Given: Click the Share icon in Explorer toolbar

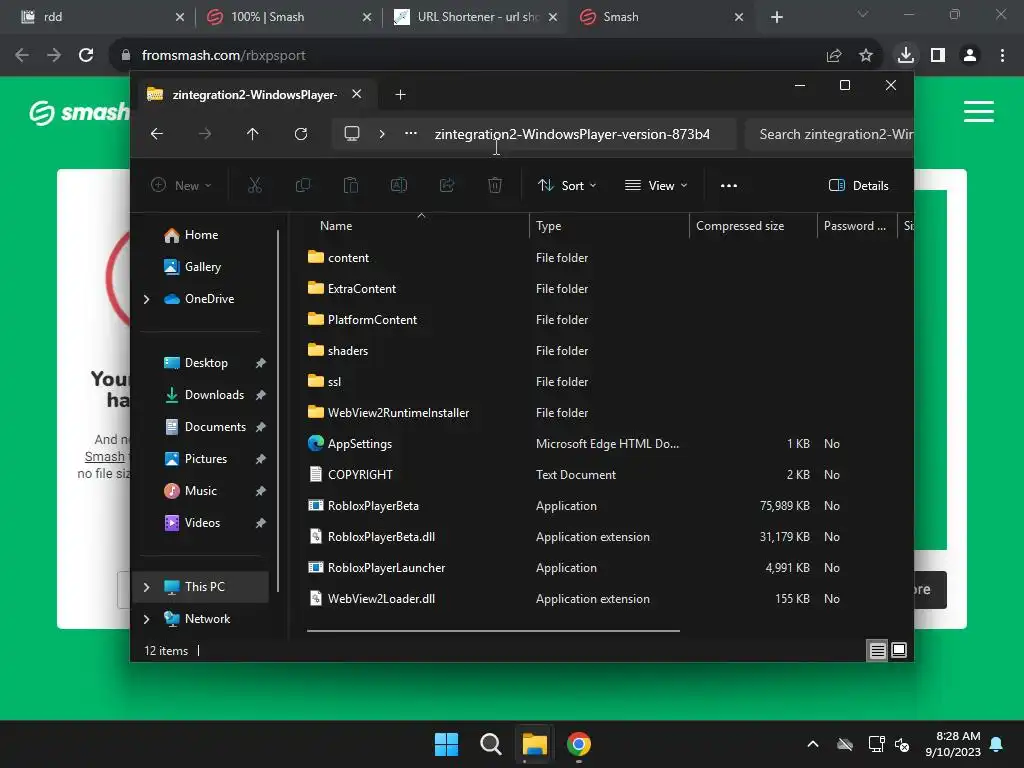Looking at the screenshot, I should point(447,185).
